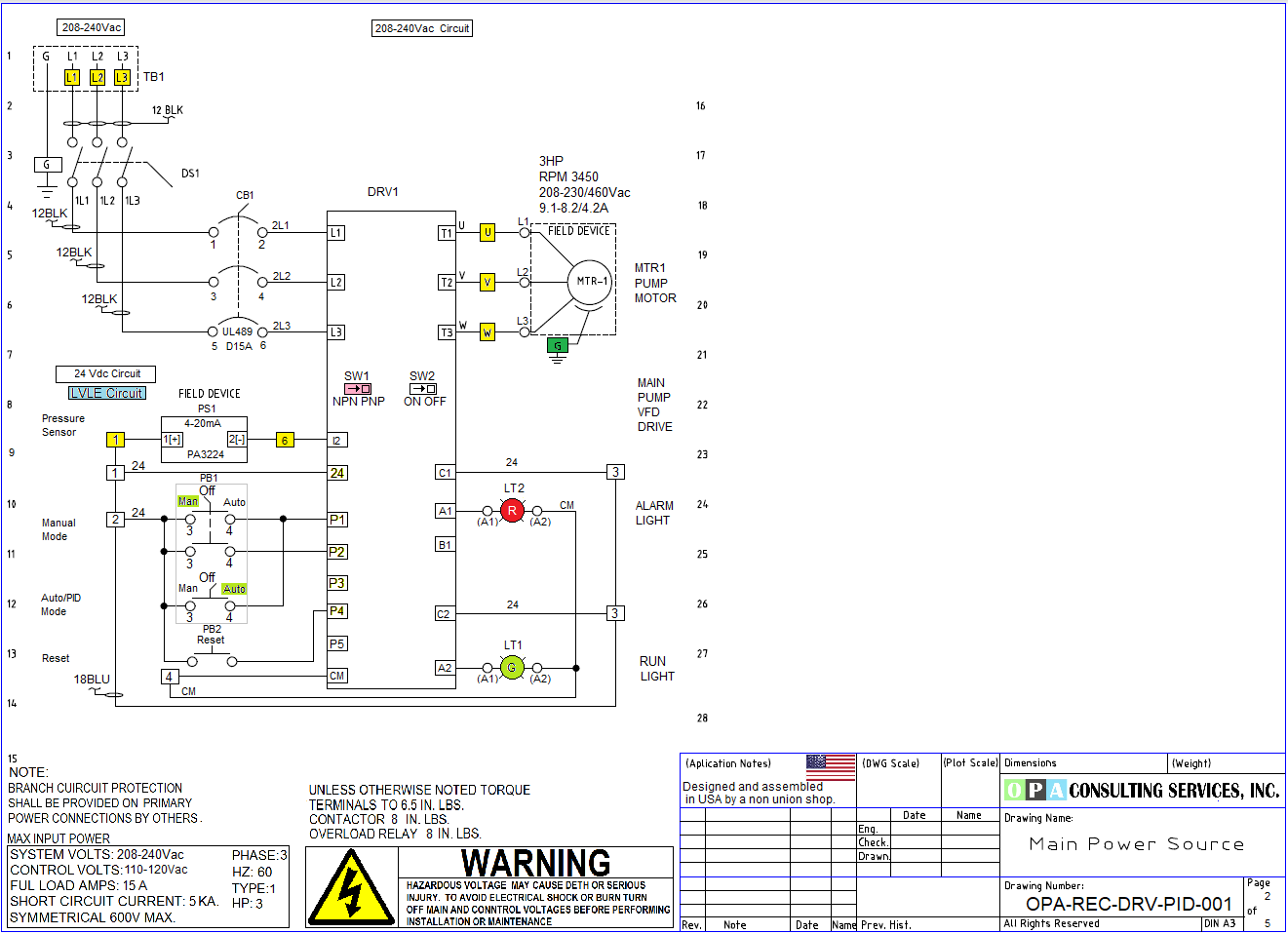This screenshot has height=934, width=1288.
Task: Click the PB2 Reset pushbutton contact
Action: (x=212, y=661)
